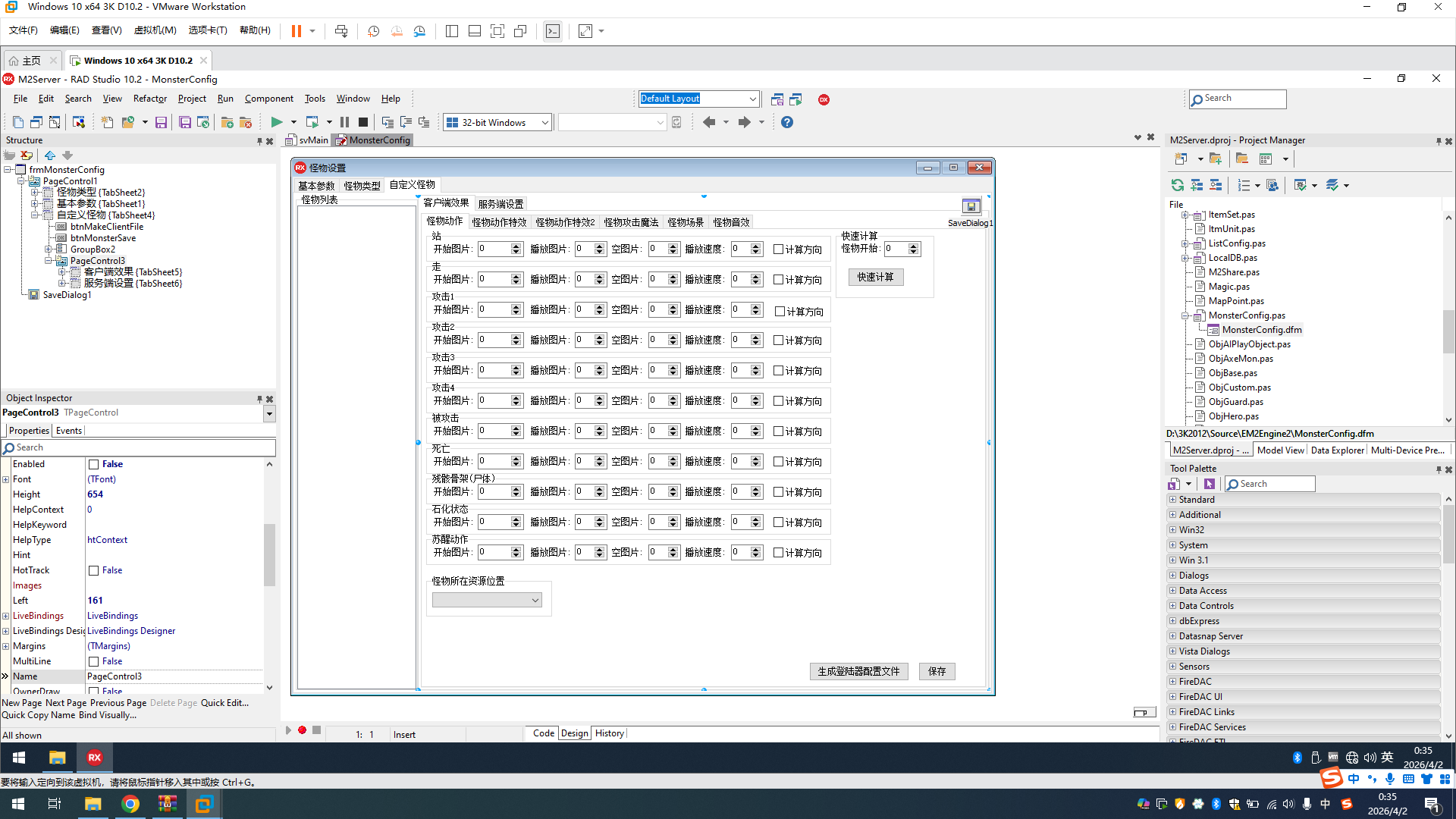The width and height of the screenshot is (1456, 819).
Task: Click the Pause program toolbar icon
Action: (x=344, y=122)
